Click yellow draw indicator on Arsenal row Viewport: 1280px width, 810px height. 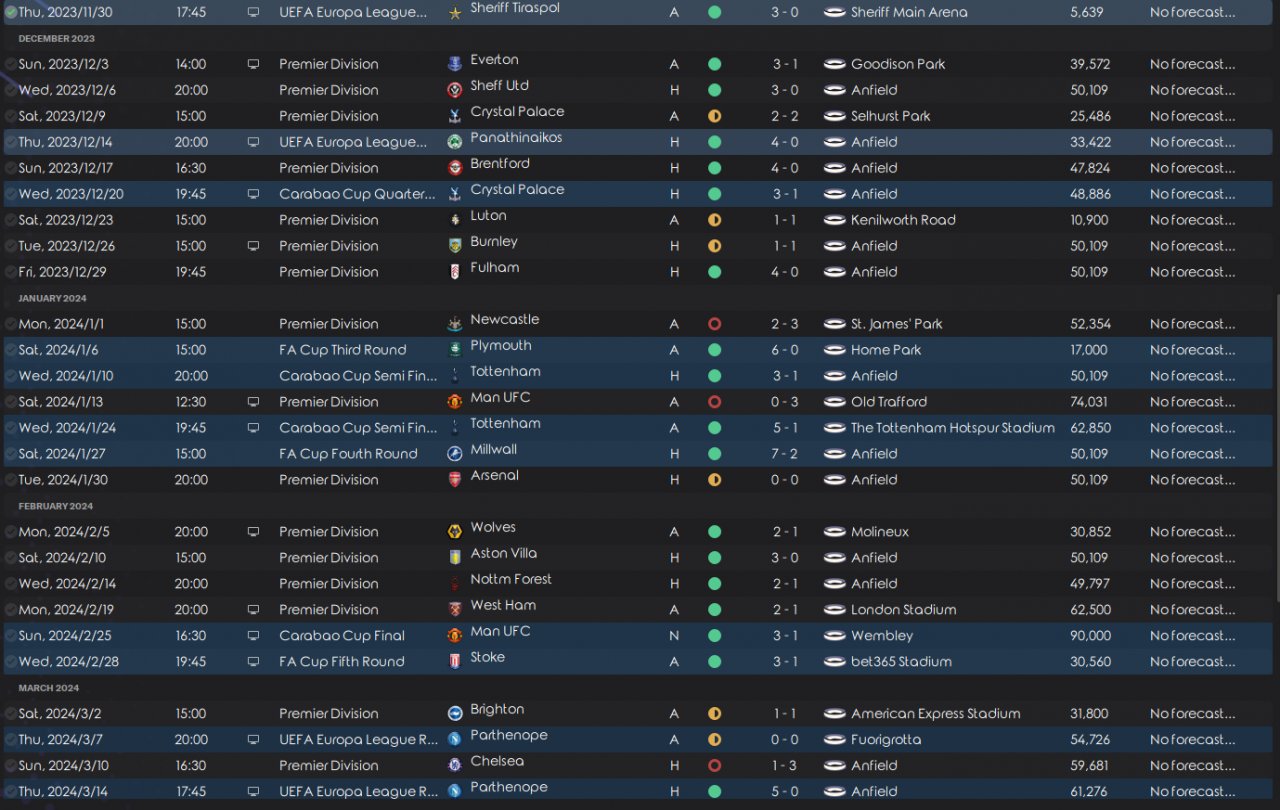pyautogui.click(x=714, y=480)
